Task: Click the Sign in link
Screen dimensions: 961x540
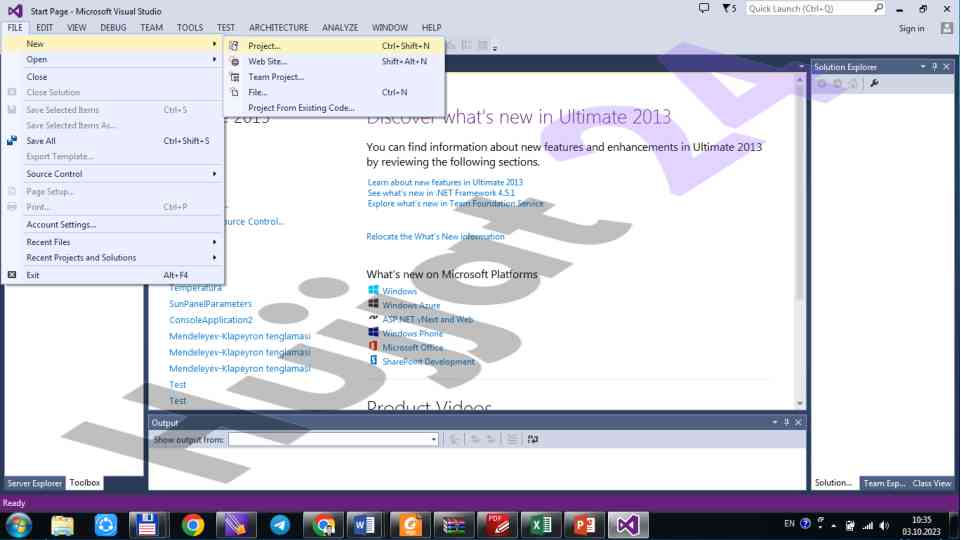Action: tap(911, 28)
